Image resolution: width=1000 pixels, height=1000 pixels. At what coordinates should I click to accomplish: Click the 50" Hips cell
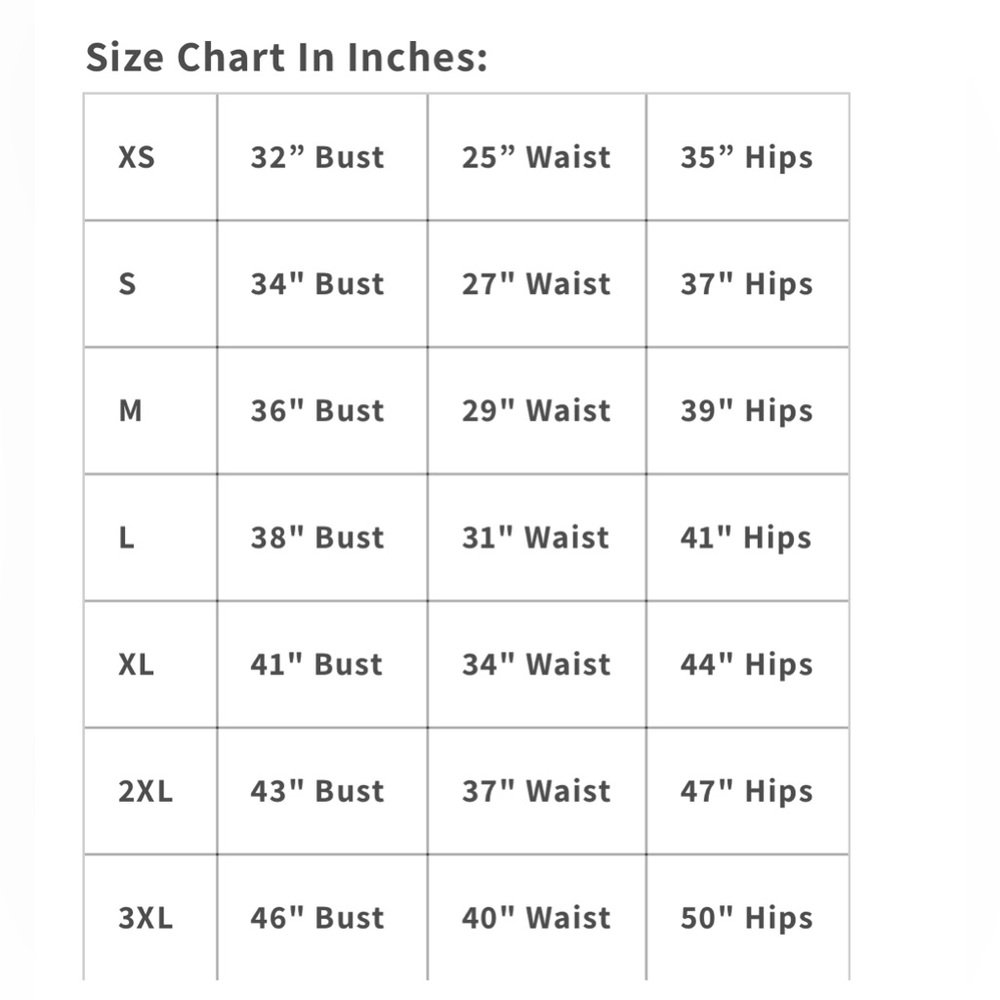point(747,918)
